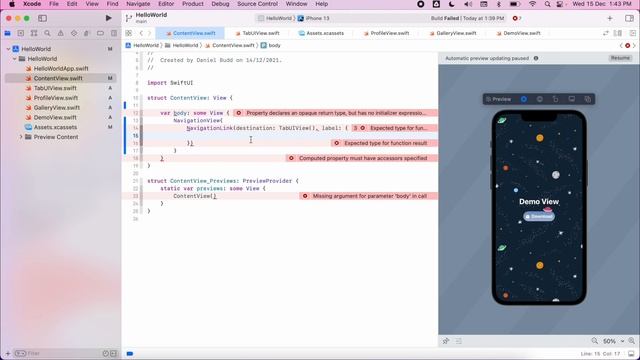The height and width of the screenshot is (360, 640).
Task: Switch to the ProfileView.swift tab
Action: [386, 33]
